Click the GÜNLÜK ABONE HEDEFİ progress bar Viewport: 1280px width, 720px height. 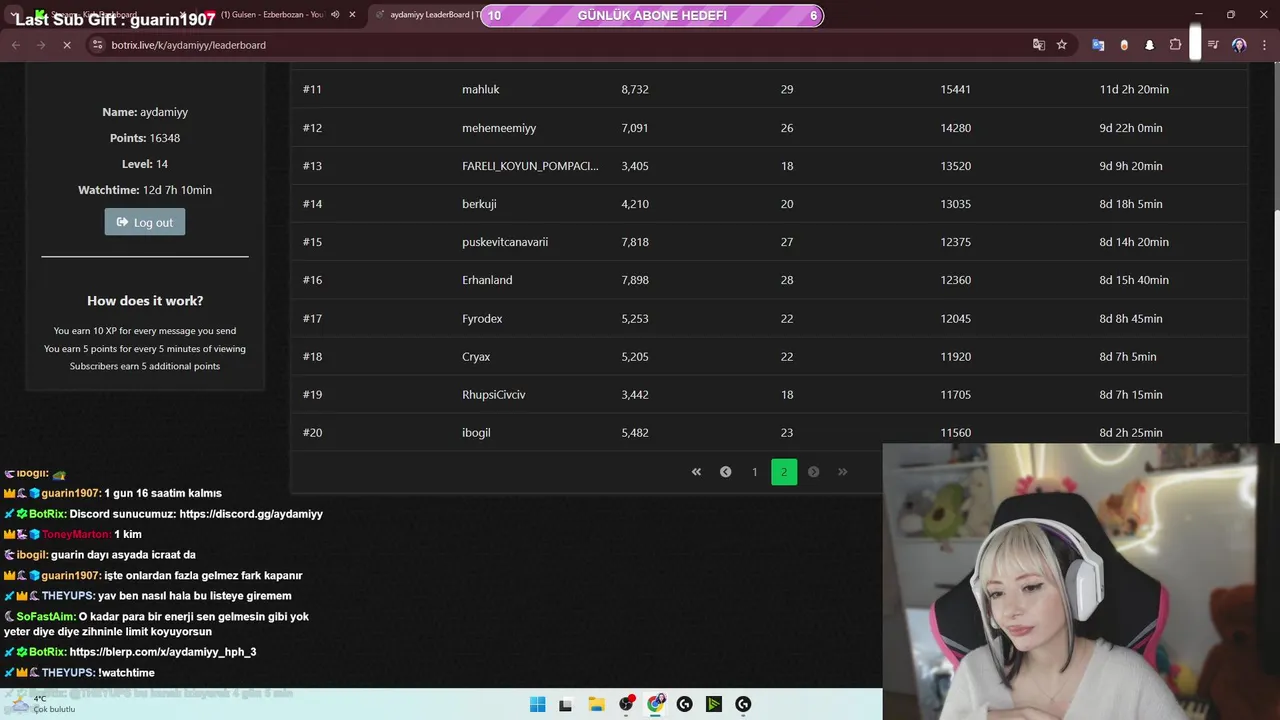(652, 15)
